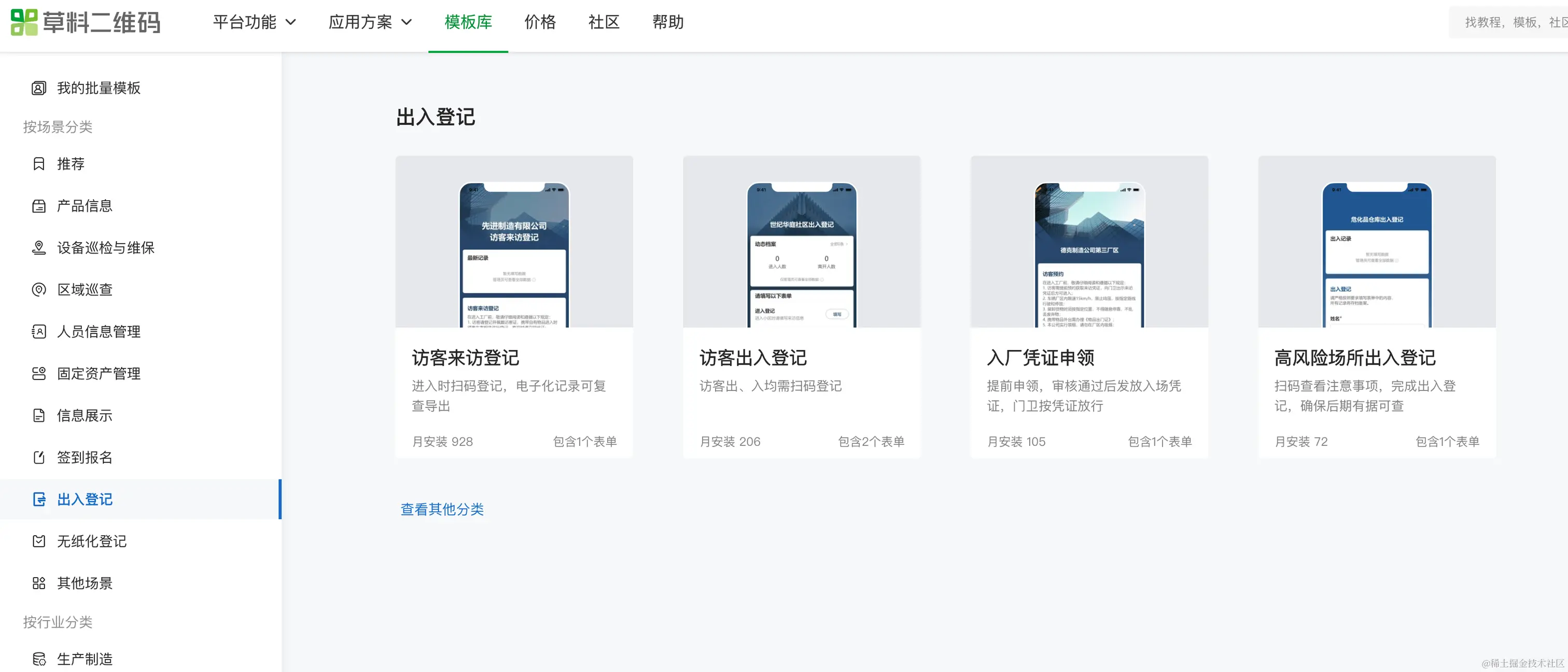Open the 帮助 menu item
Image resolution: width=1568 pixels, height=672 pixels.
pos(667,22)
